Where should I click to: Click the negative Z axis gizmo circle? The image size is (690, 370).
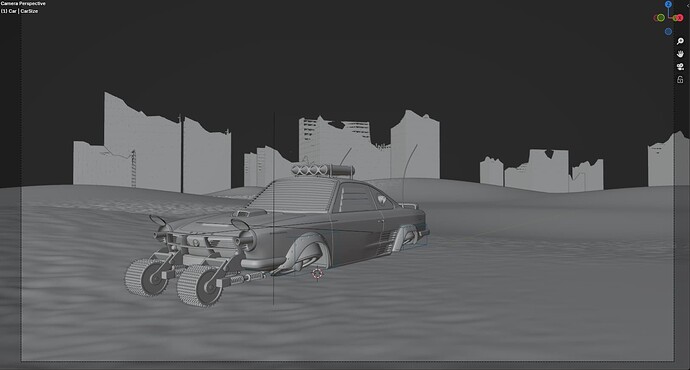click(x=668, y=32)
